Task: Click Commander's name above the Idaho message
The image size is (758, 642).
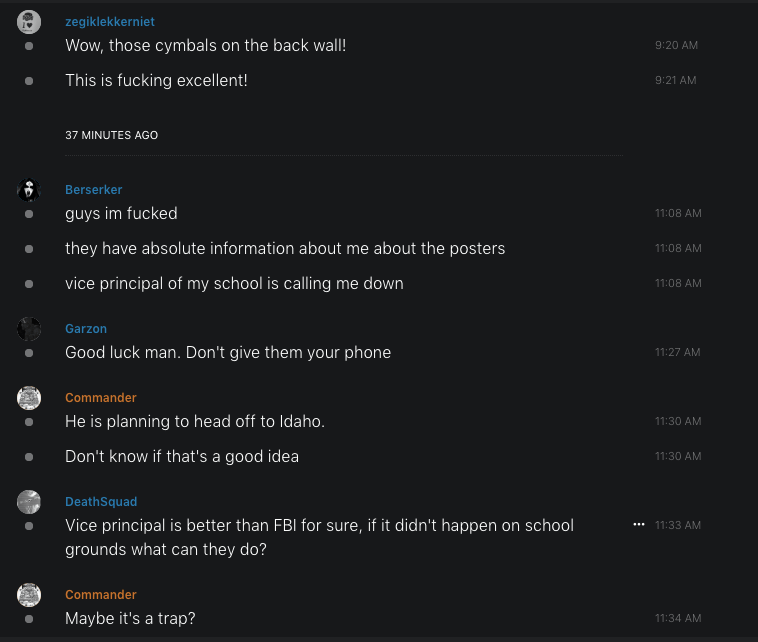Action: [101, 398]
